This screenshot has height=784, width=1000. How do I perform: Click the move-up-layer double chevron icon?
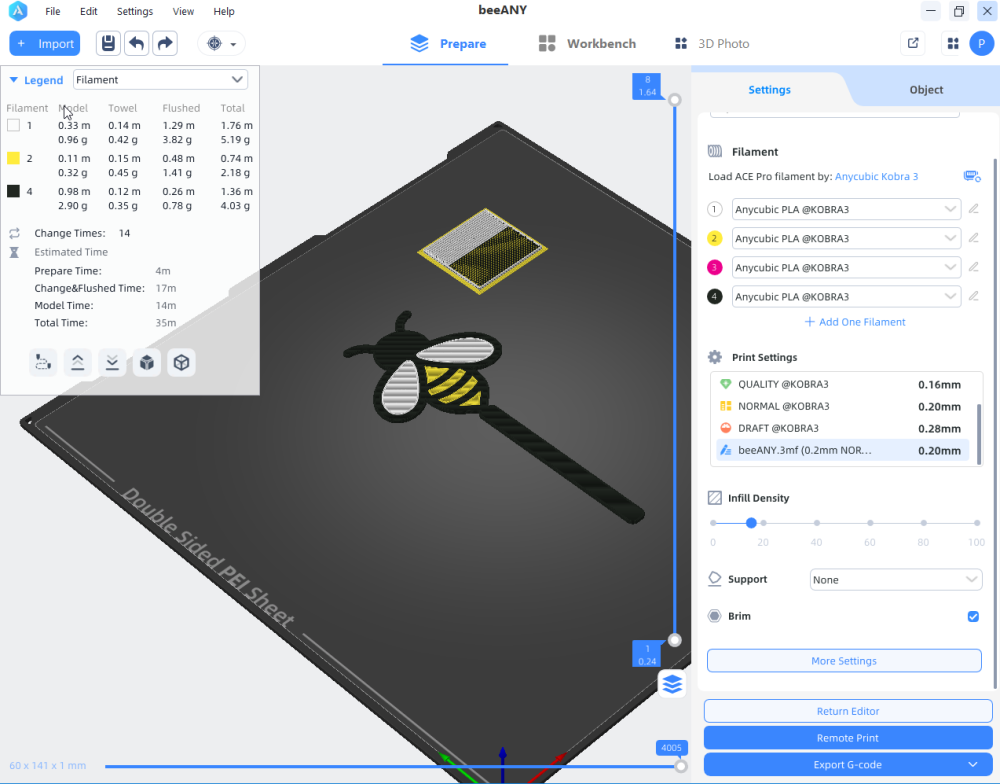[77, 363]
